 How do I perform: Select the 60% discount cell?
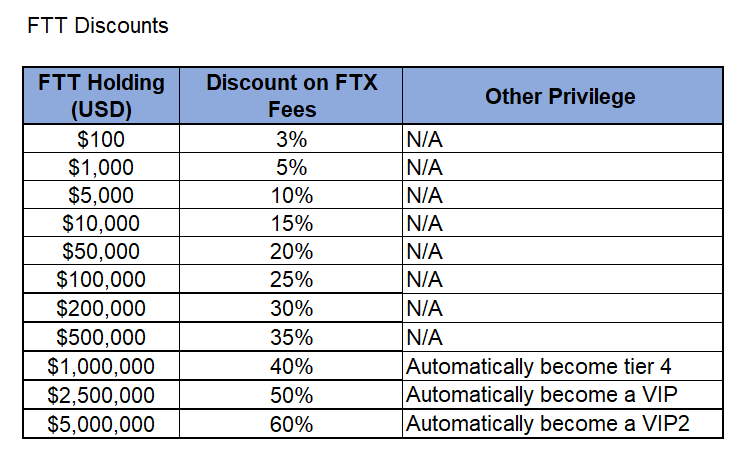coord(291,424)
